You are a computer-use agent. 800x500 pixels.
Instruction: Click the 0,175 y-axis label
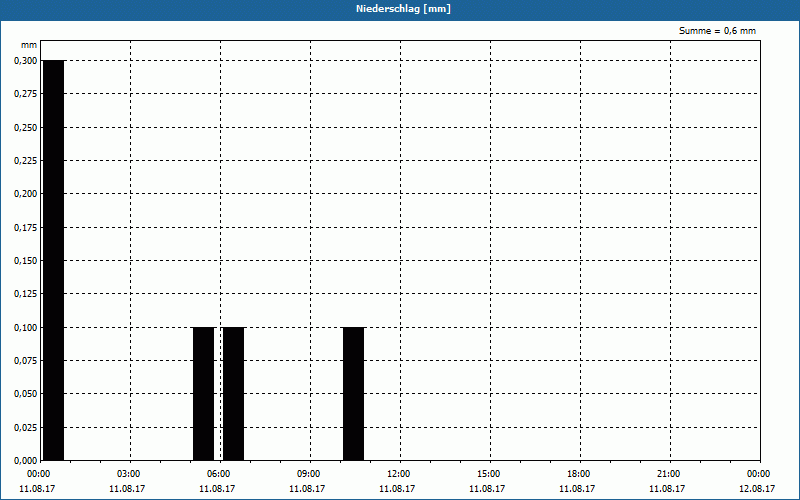click(26, 228)
